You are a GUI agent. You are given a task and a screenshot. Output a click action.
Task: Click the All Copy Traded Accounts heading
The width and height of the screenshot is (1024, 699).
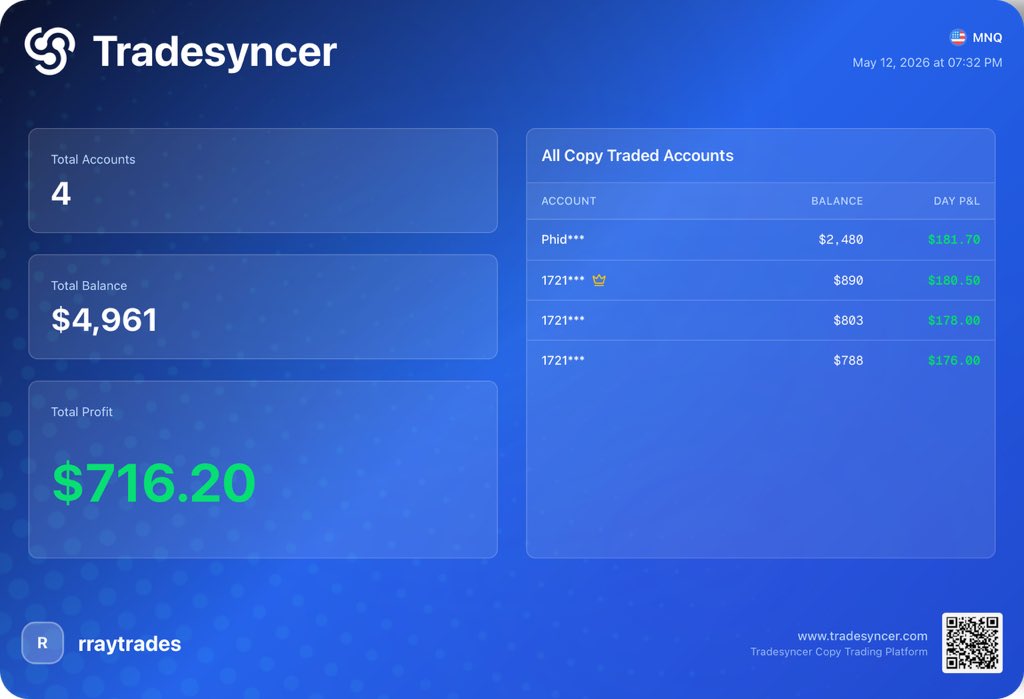click(x=637, y=155)
